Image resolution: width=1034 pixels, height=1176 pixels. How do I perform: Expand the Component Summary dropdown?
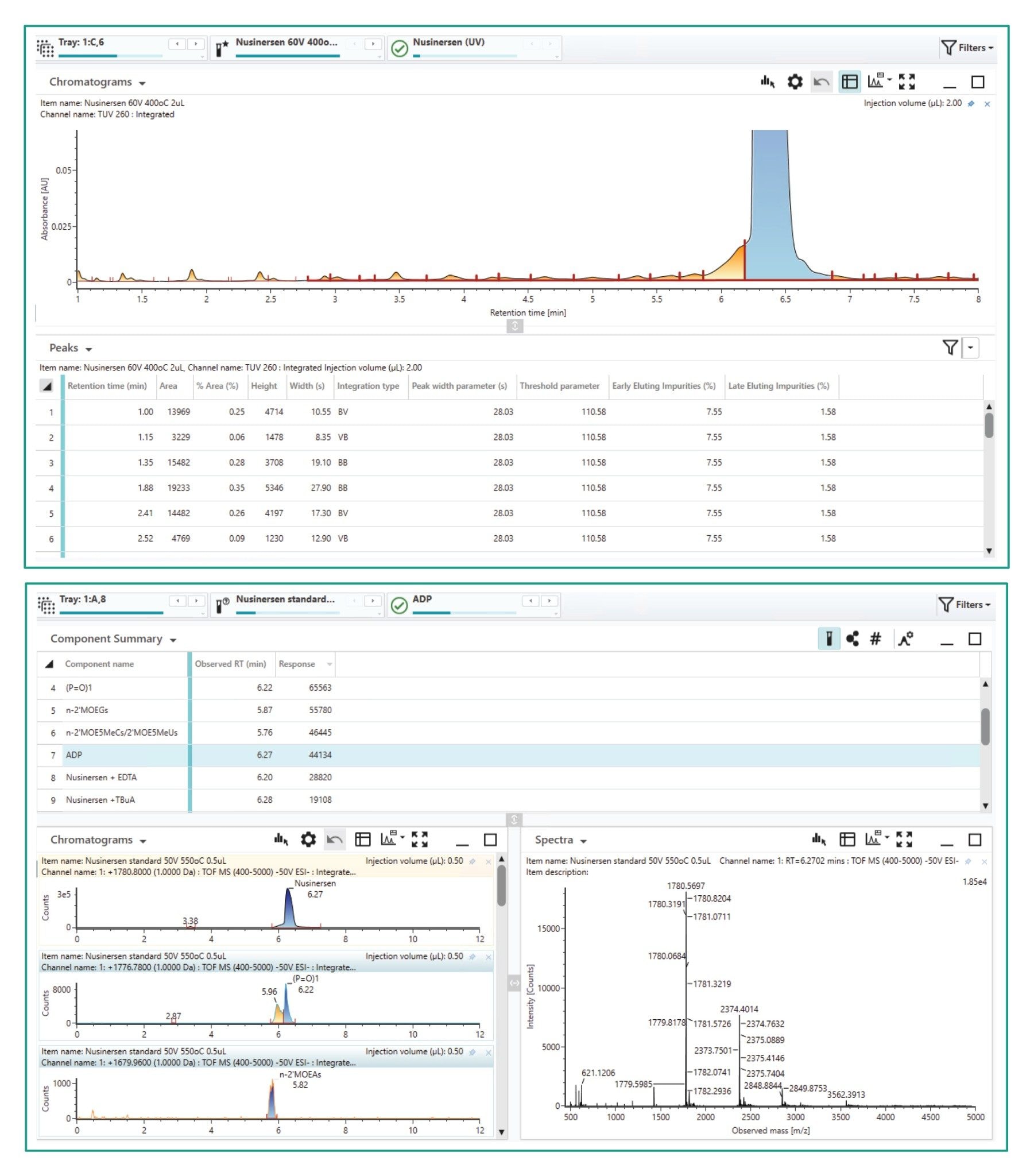pos(173,640)
